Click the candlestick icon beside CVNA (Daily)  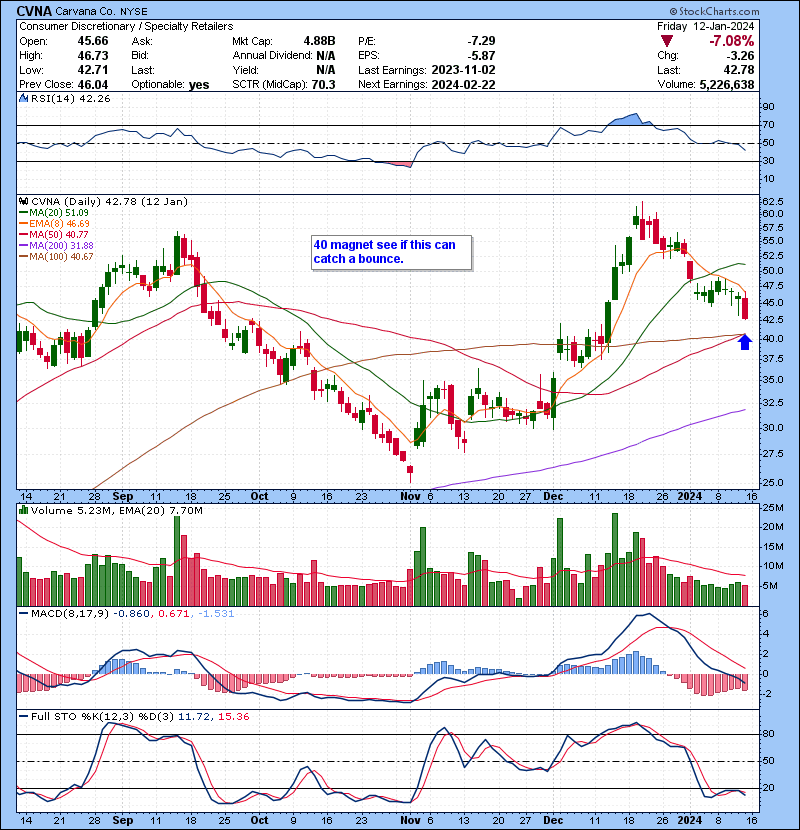pyautogui.click(x=23, y=202)
